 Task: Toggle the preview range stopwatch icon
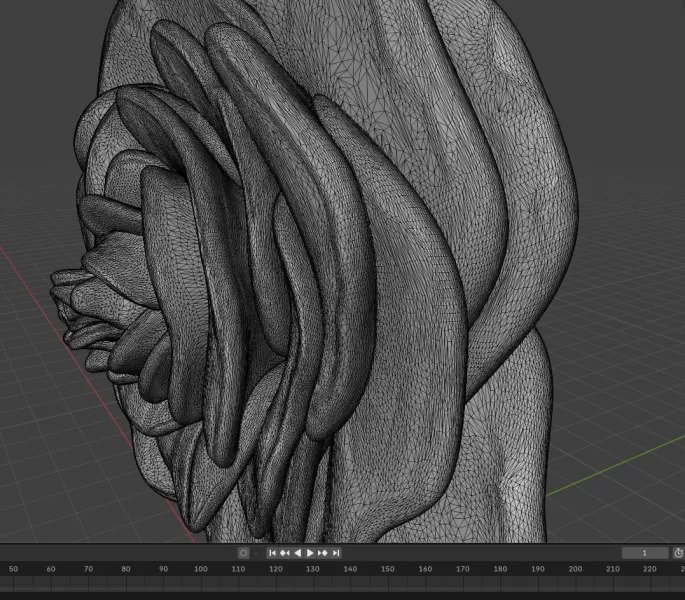678,553
